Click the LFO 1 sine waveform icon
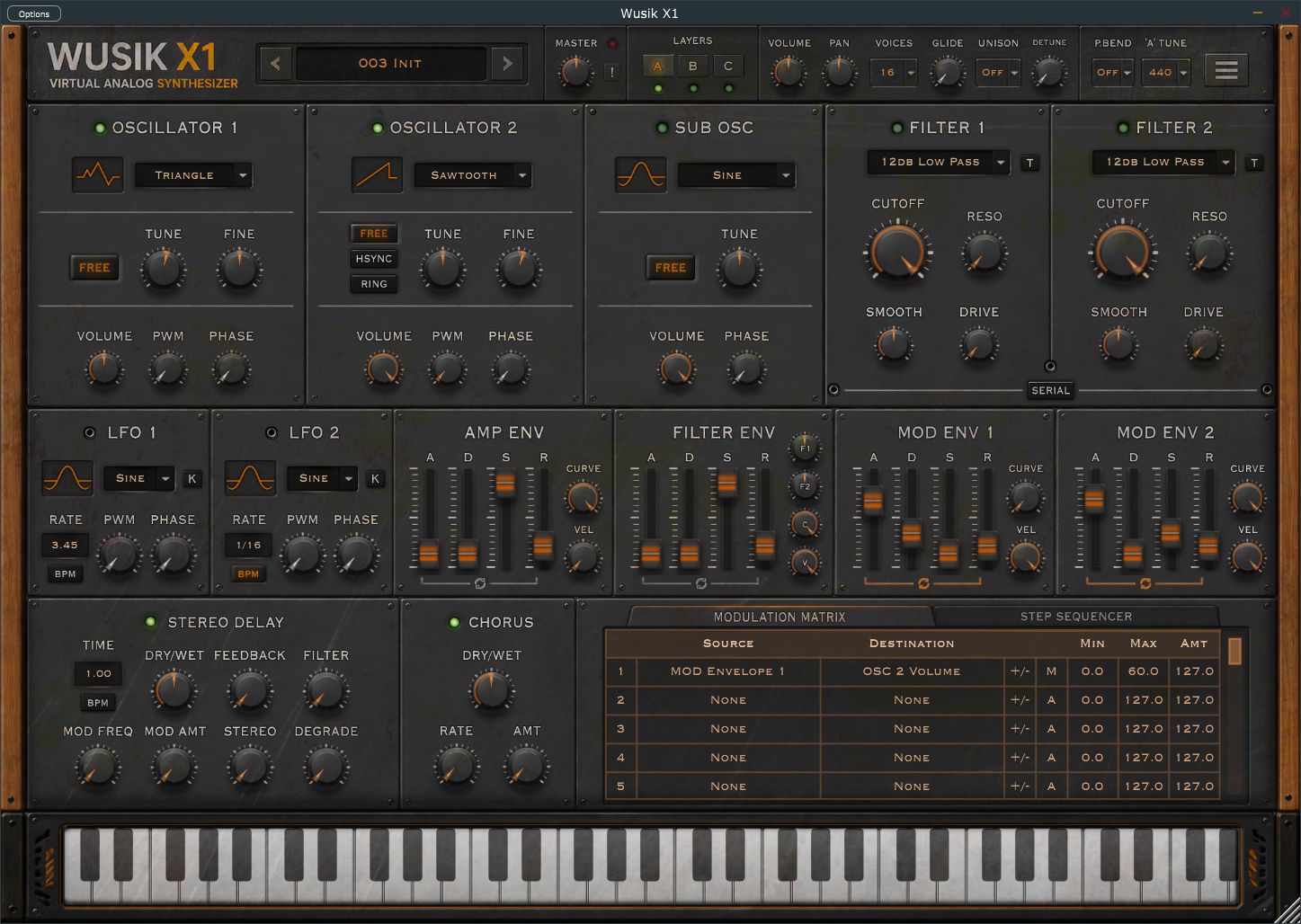Viewport: 1301px width, 924px height. [67, 478]
